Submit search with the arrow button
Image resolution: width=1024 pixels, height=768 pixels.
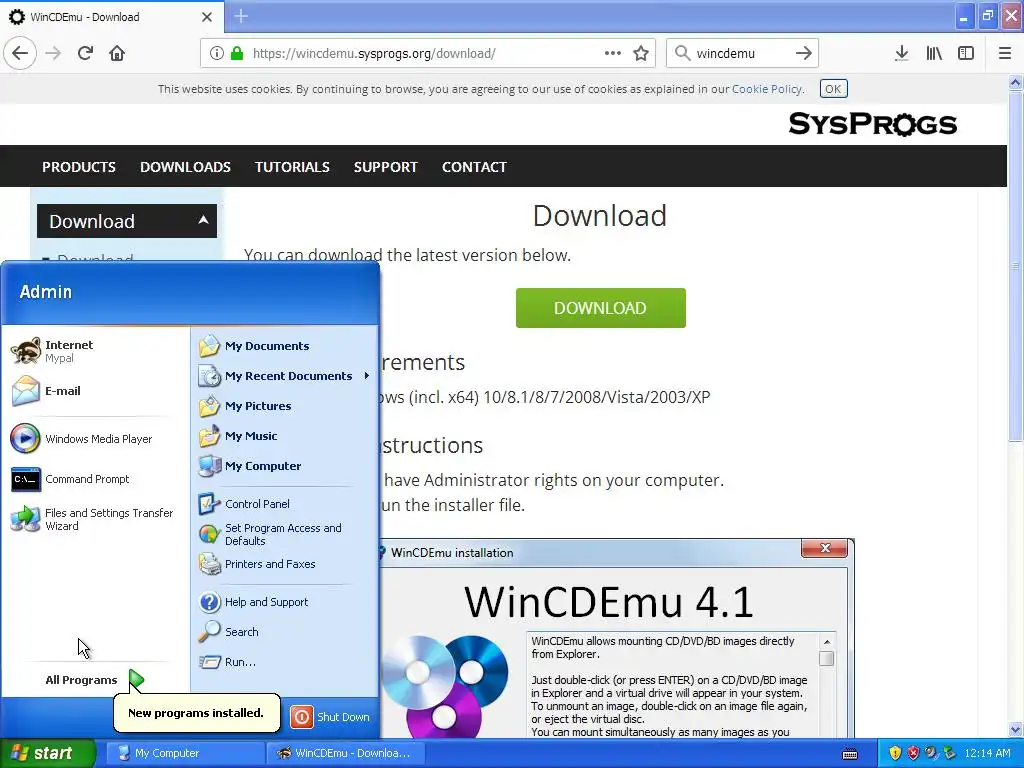coord(804,53)
